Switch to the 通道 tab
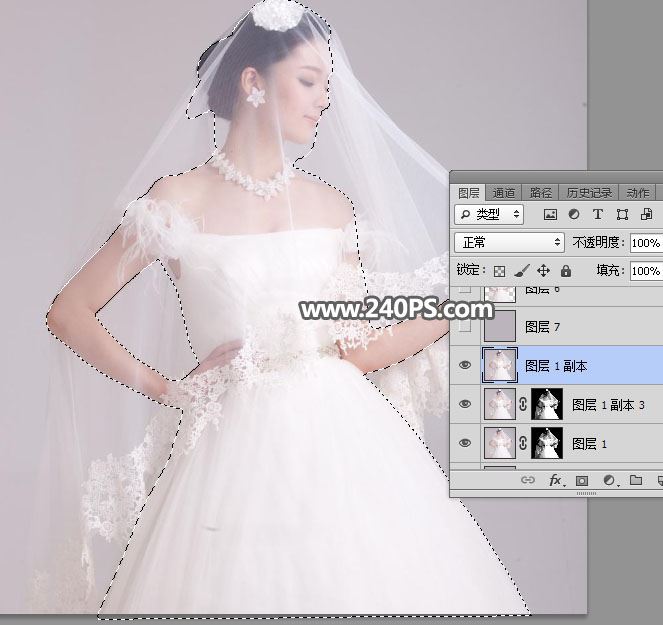This screenshot has width=663, height=625. [x=504, y=193]
